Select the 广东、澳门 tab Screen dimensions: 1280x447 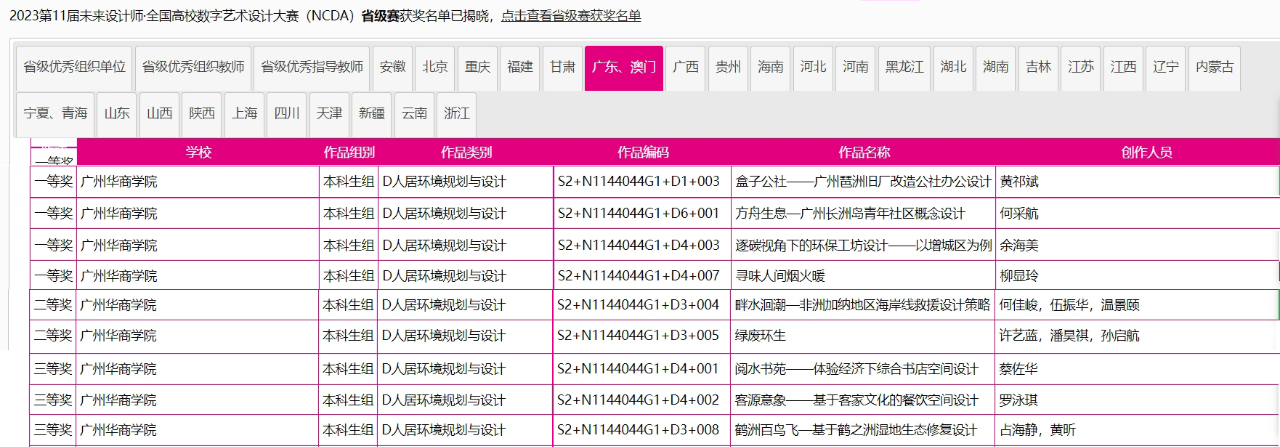point(624,68)
